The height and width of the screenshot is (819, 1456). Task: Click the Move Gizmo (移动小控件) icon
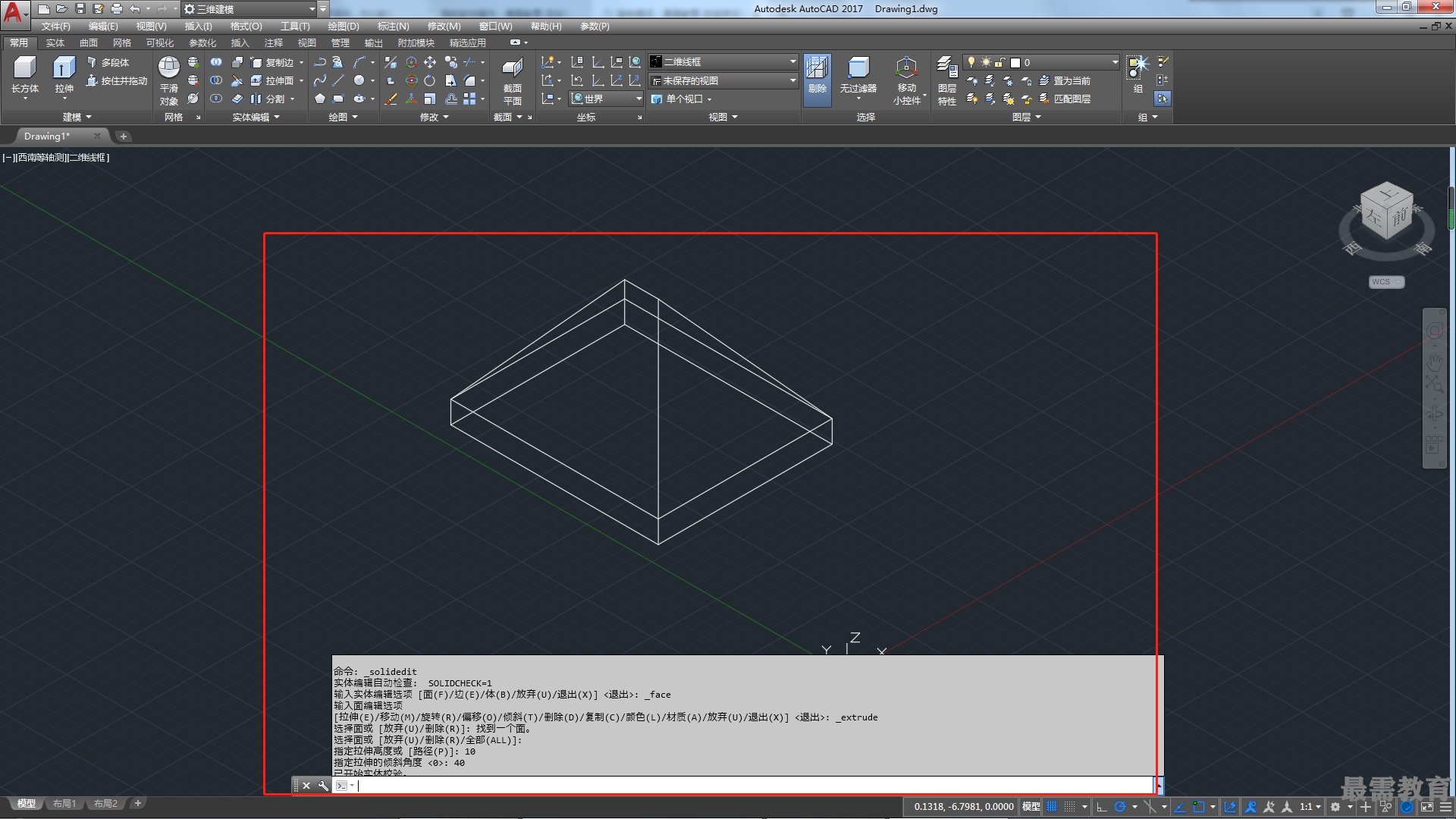pos(906,80)
